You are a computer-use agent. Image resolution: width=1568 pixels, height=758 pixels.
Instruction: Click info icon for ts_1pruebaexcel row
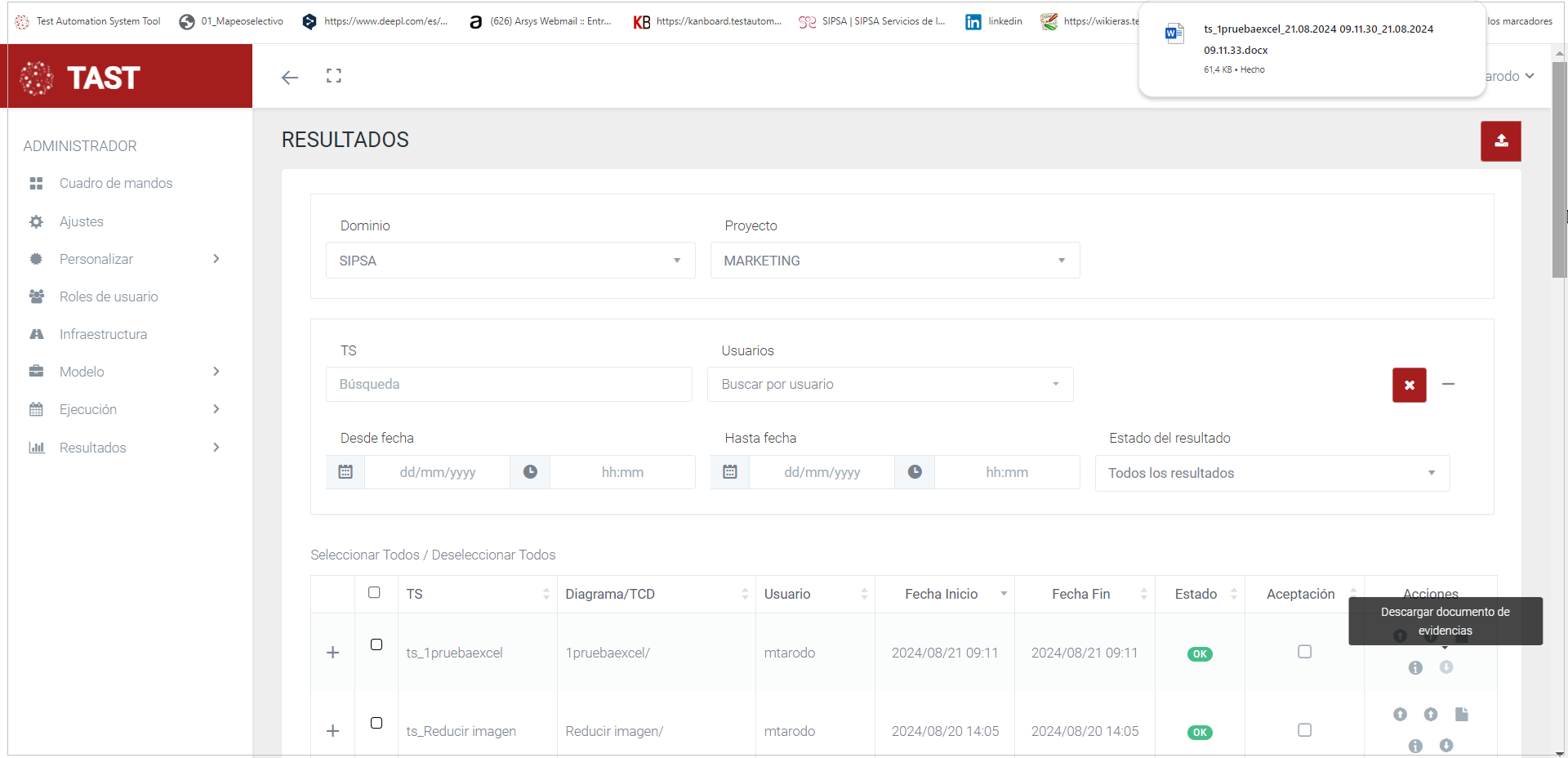[1415, 668]
